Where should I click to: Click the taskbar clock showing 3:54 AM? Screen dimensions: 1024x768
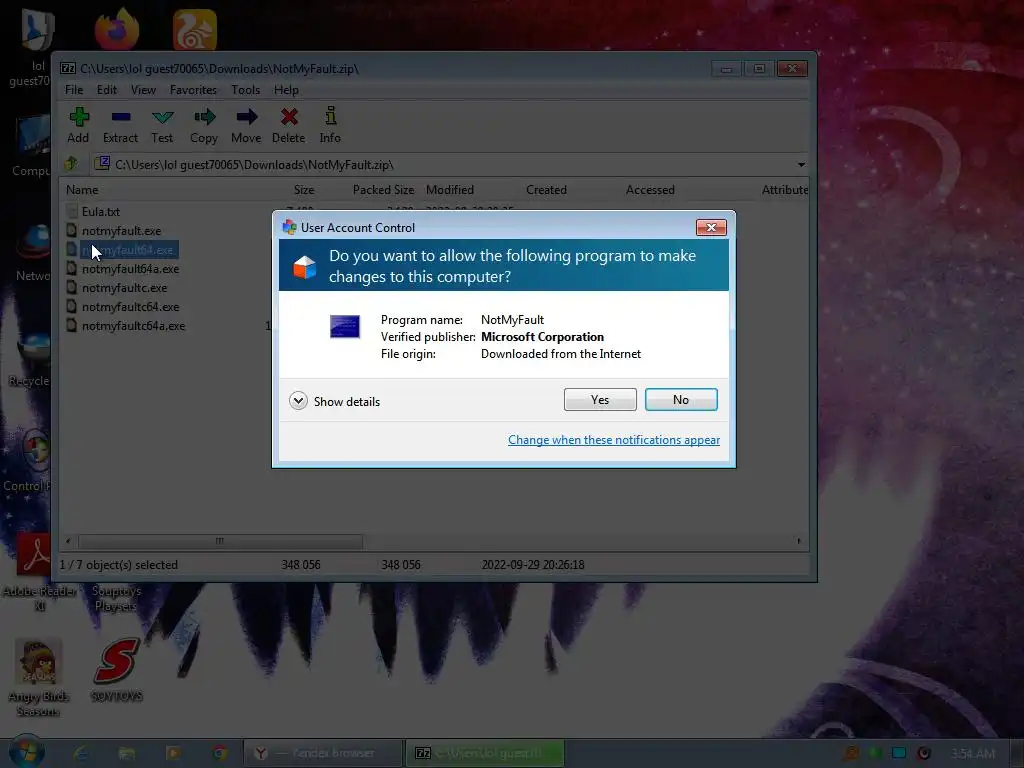[x=972, y=754]
